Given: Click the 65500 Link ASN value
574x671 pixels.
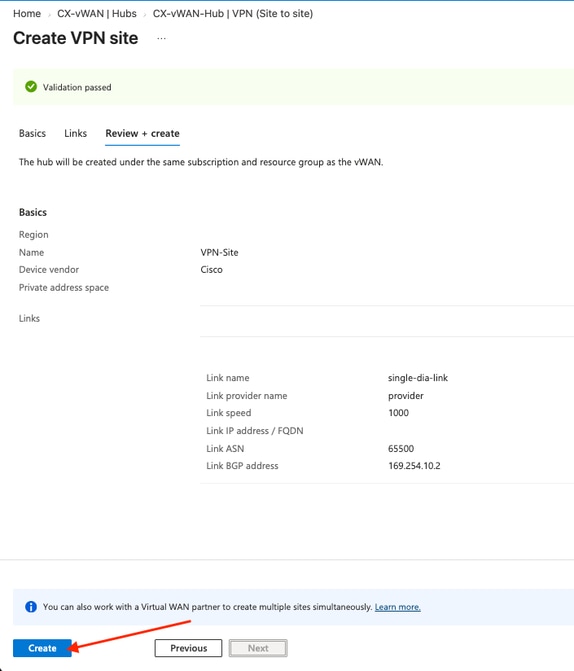Looking at the screenshot, I should coord(401,448).
